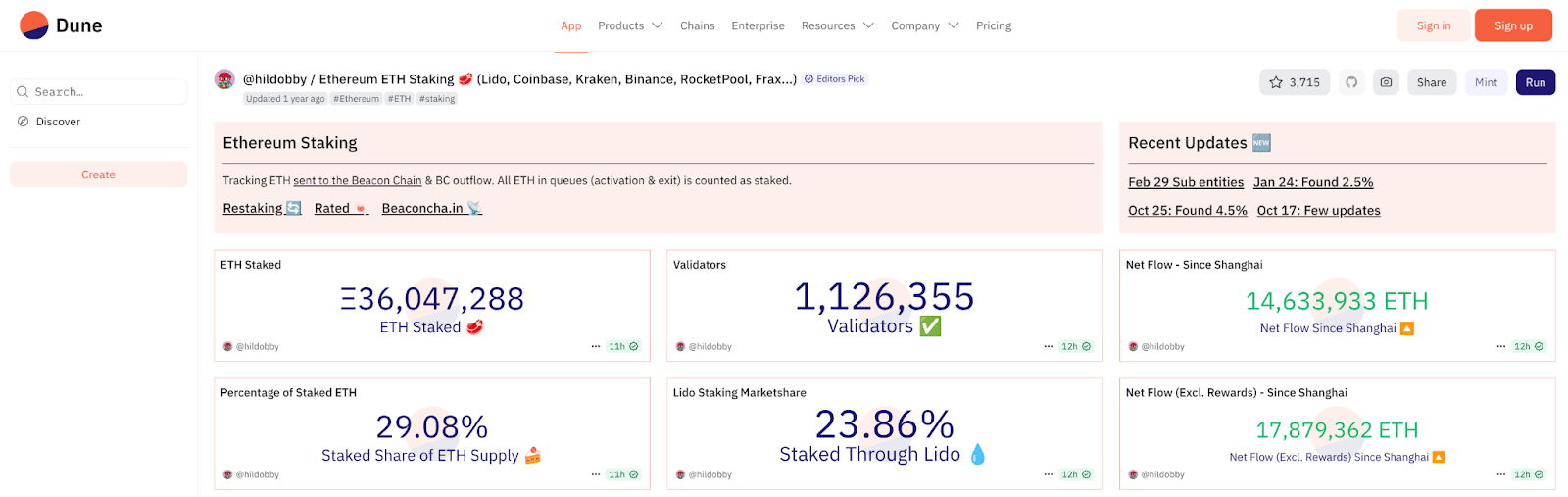The image size is (1568, 497).
Task: Click the 'Updated 1 year ago' label
Action: [x=285, y=99]
